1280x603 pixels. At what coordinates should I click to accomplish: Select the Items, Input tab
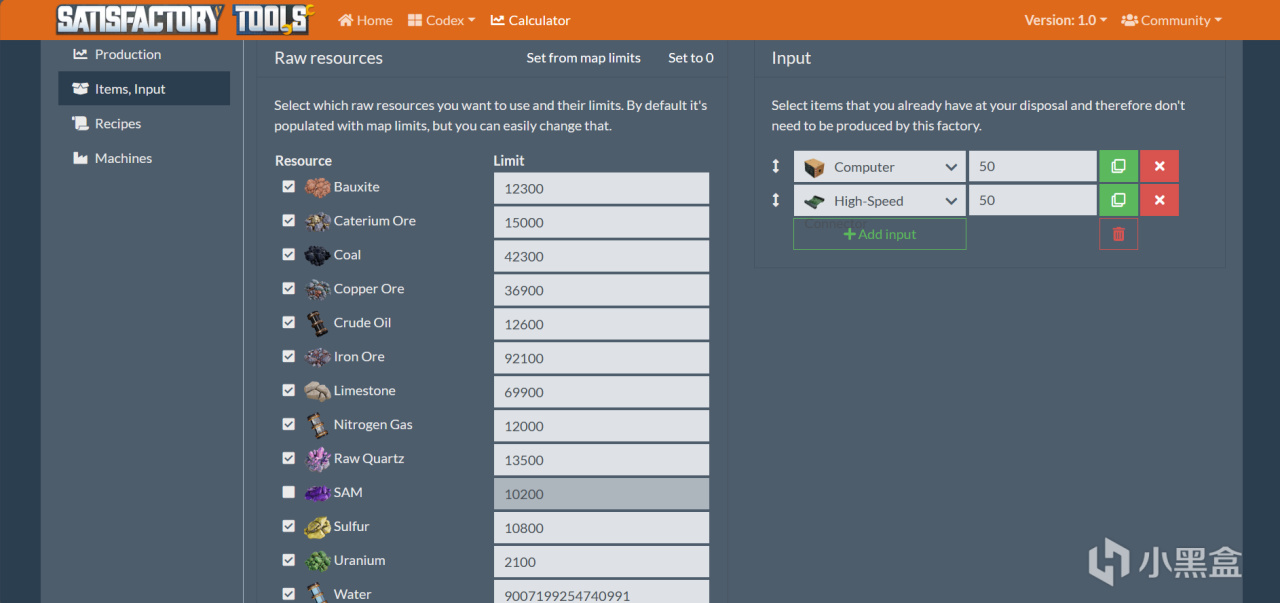pos(144,89)
